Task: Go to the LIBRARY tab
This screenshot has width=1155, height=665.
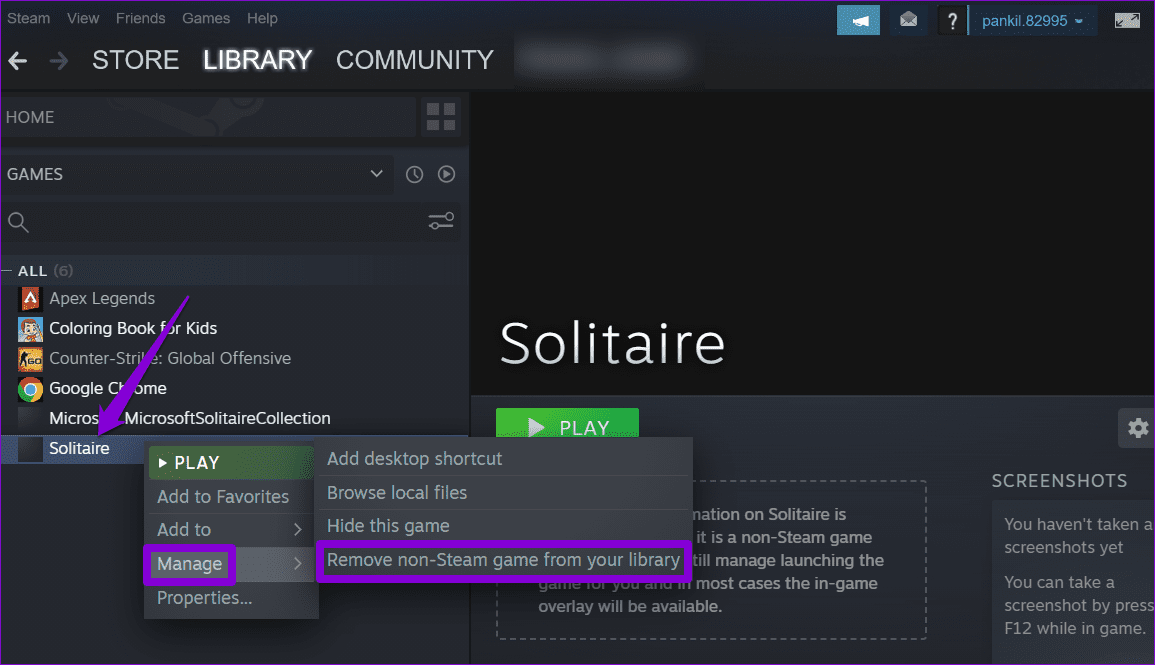Action: [257, 60]
